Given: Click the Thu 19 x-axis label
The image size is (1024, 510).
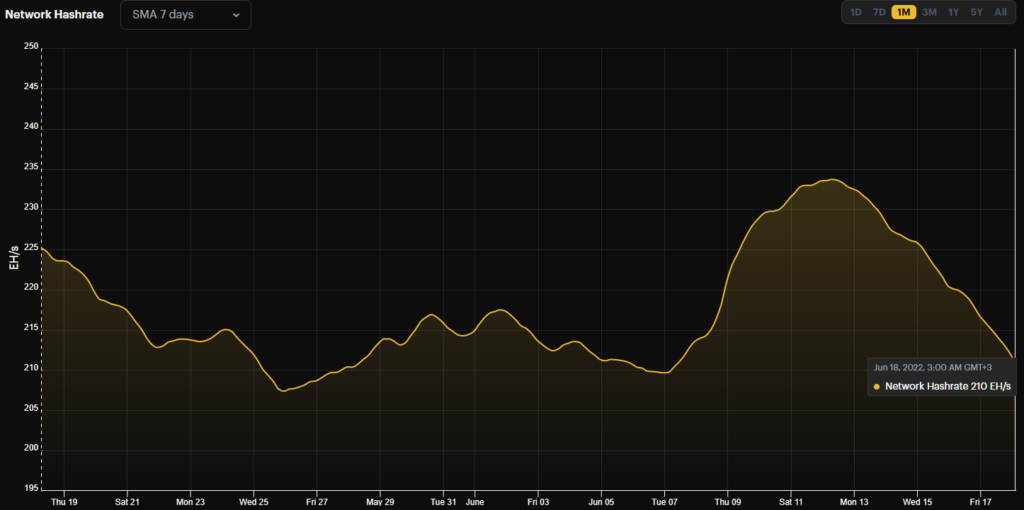Looking at the screenshot, I should click(64, 501).
